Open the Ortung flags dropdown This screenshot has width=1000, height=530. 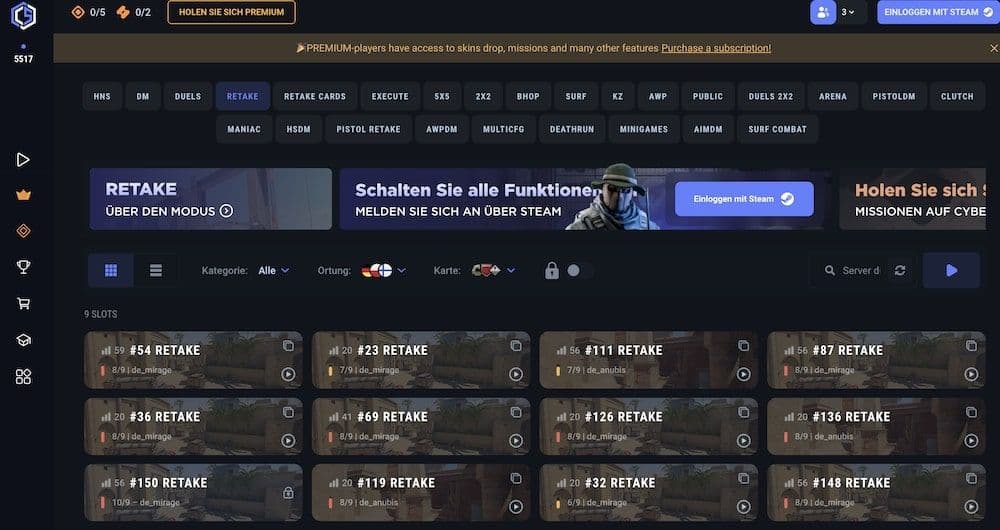coord(383,270)
